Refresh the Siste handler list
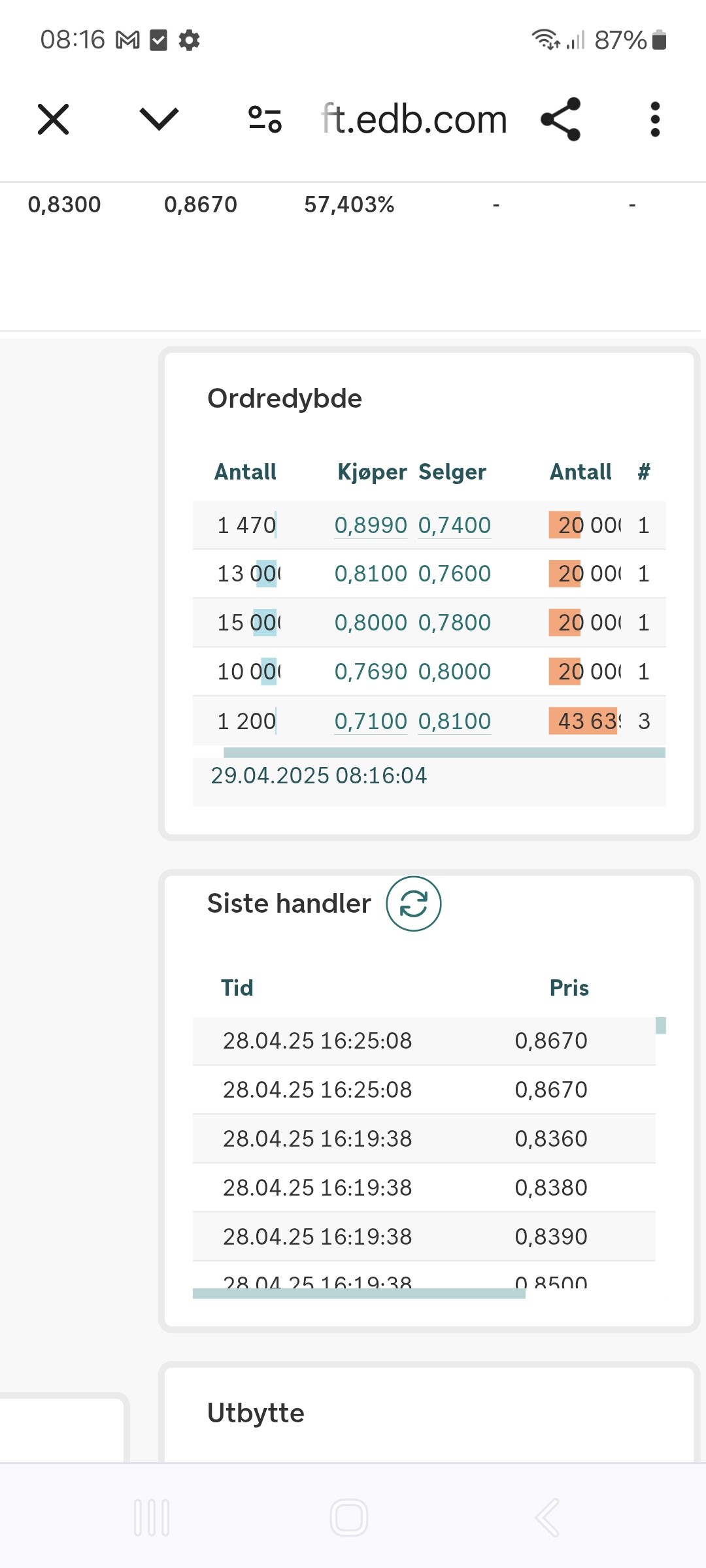Screen dimensions: 706x1568 [x=414, y=904]
